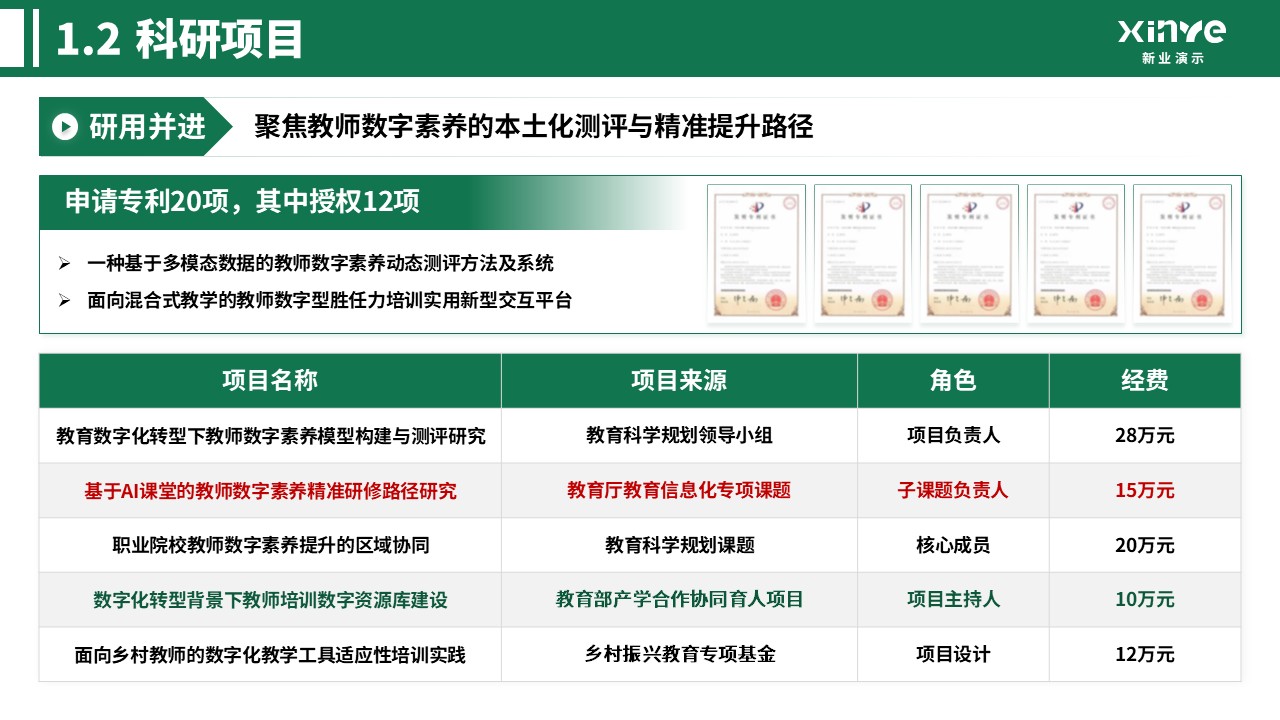Select cell 教育数字化转型下教师数字素养模型构建与测评研究
Viewport: 1280px width, 720px height.
[x=270, y=436]
